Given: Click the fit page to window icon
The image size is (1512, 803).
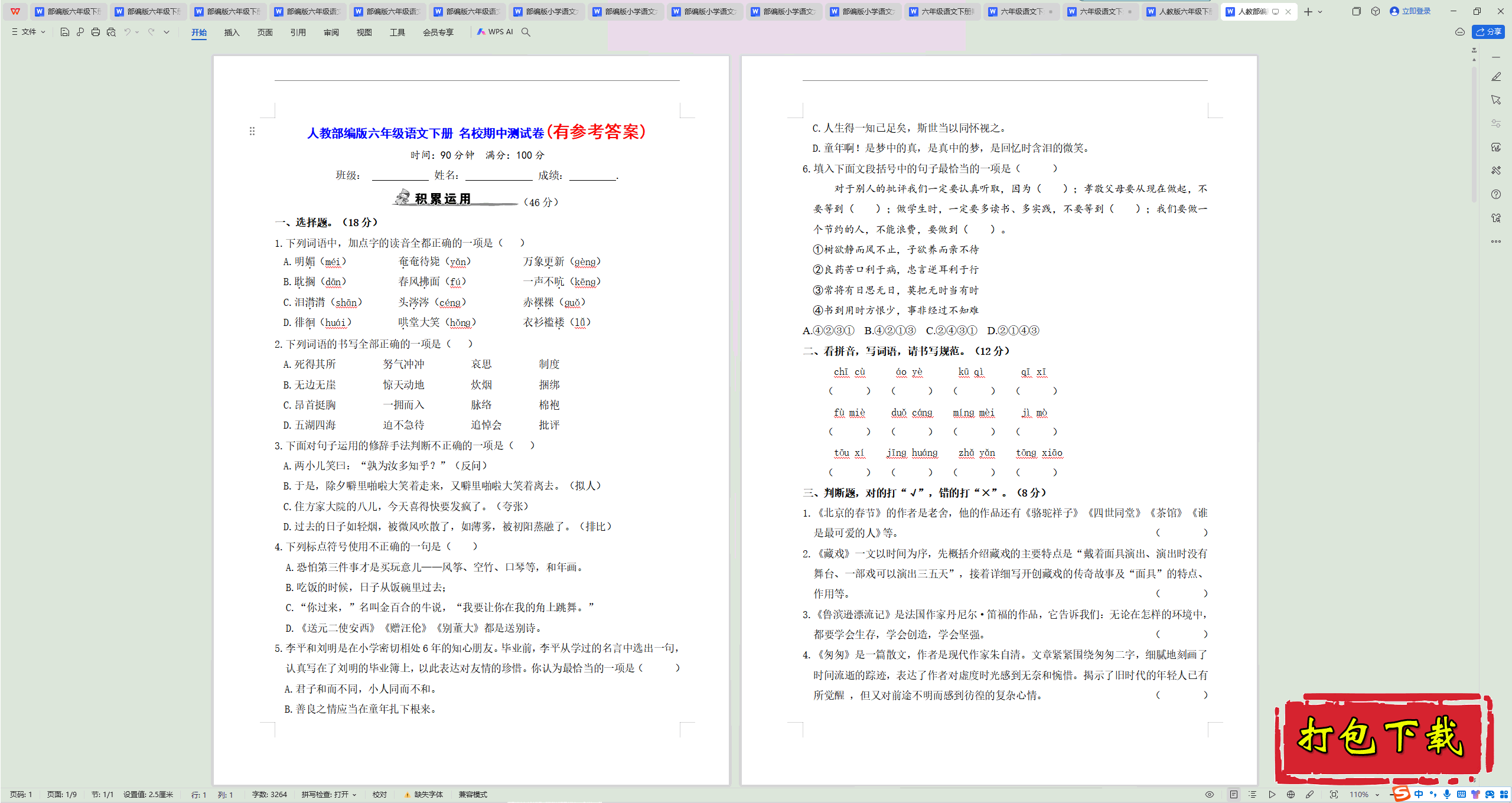Looking at the screenshot, I should click(1334, 795).
